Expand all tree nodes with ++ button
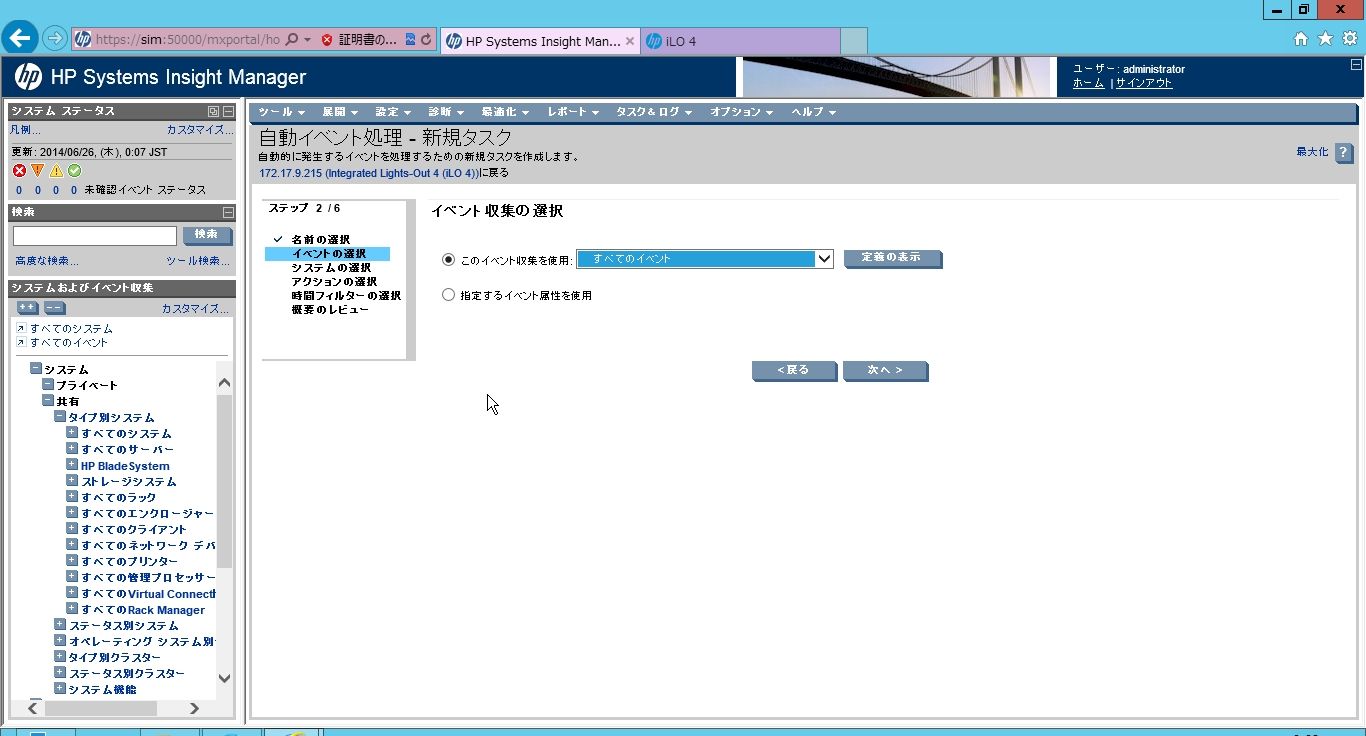Viewport: 1366px width, 736px height. [x=28, y=308]
